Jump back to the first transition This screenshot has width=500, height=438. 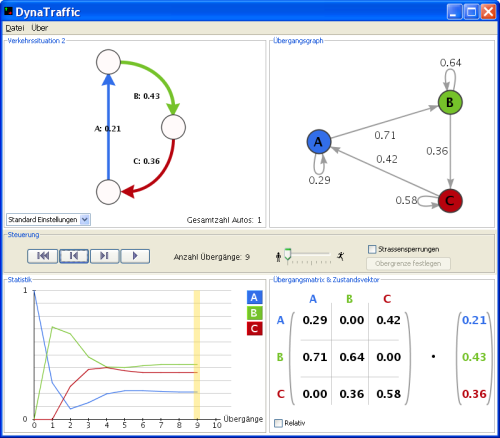click(42, 256)
